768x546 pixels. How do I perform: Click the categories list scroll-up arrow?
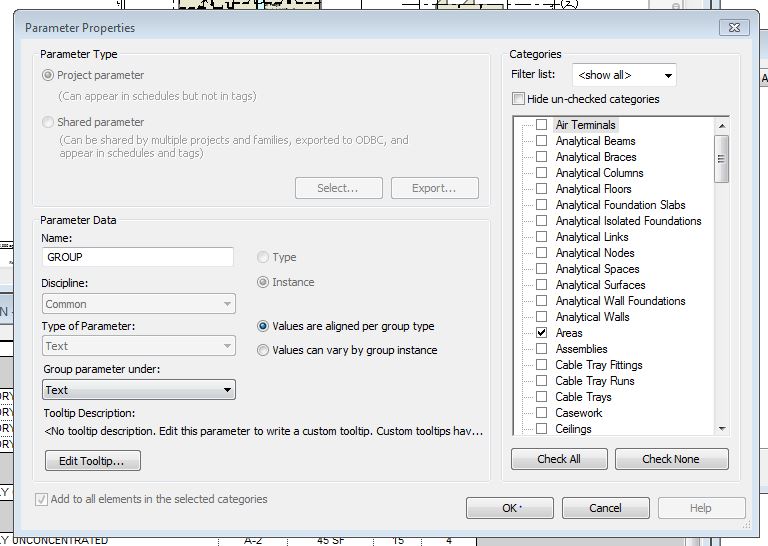click(721, 126)
